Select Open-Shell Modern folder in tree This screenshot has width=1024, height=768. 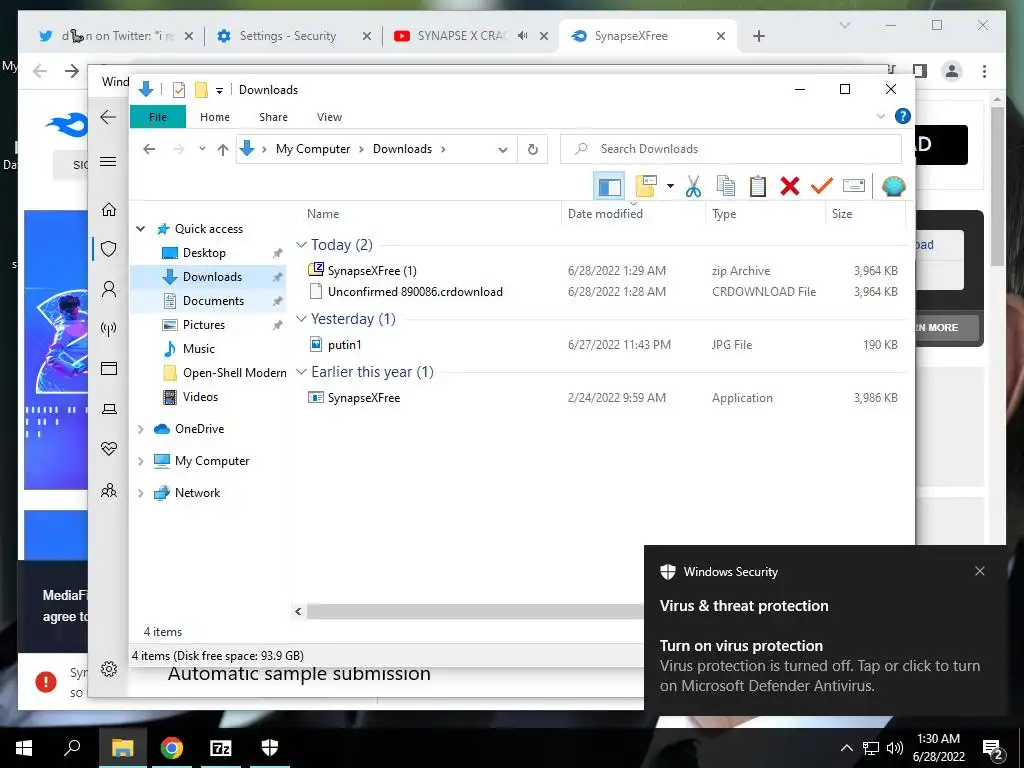click(x=234, y=373)
